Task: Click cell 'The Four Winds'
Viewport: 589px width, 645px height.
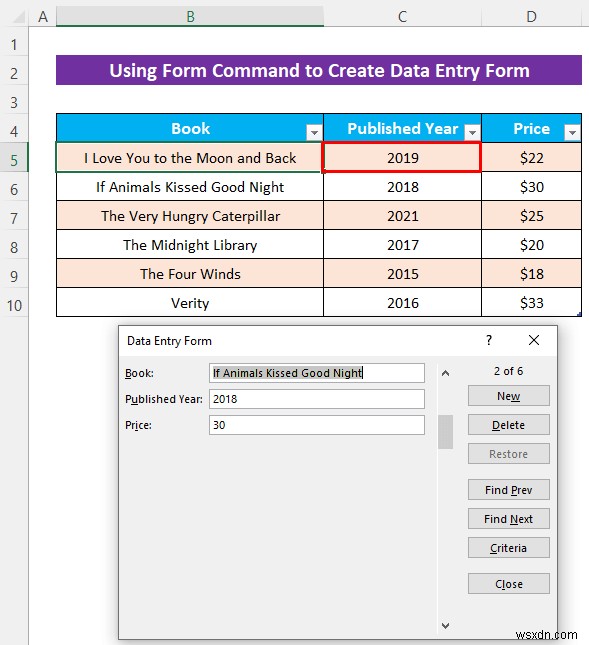Action: (190, 274)
